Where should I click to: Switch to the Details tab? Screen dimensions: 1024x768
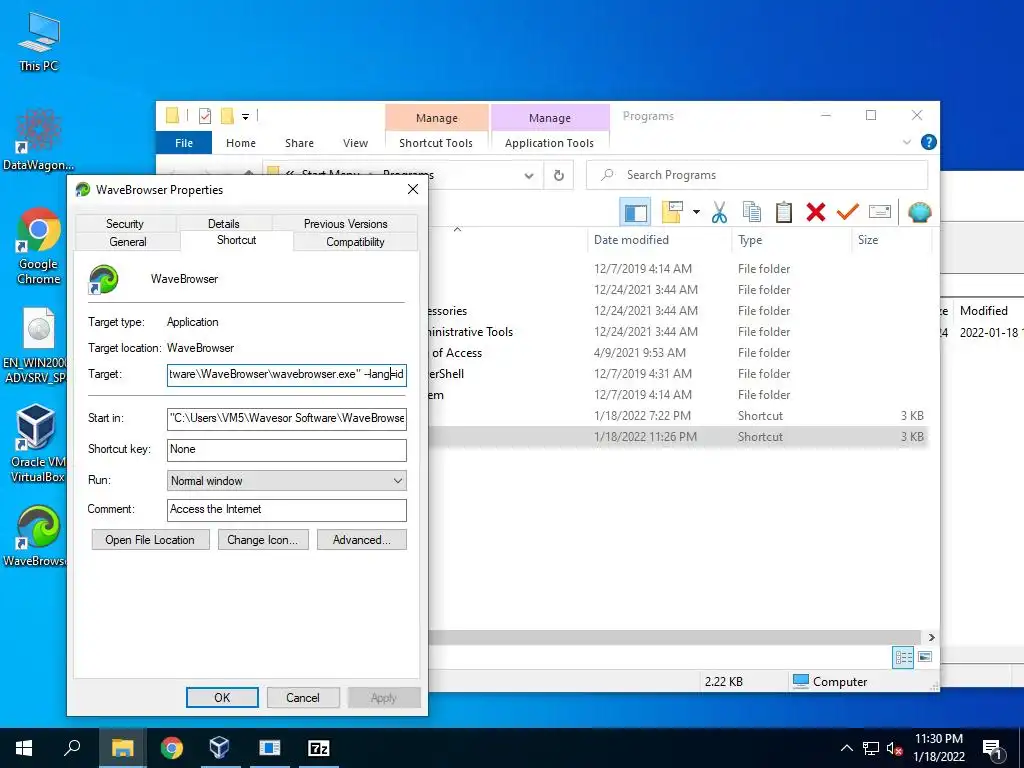(223, 223)
